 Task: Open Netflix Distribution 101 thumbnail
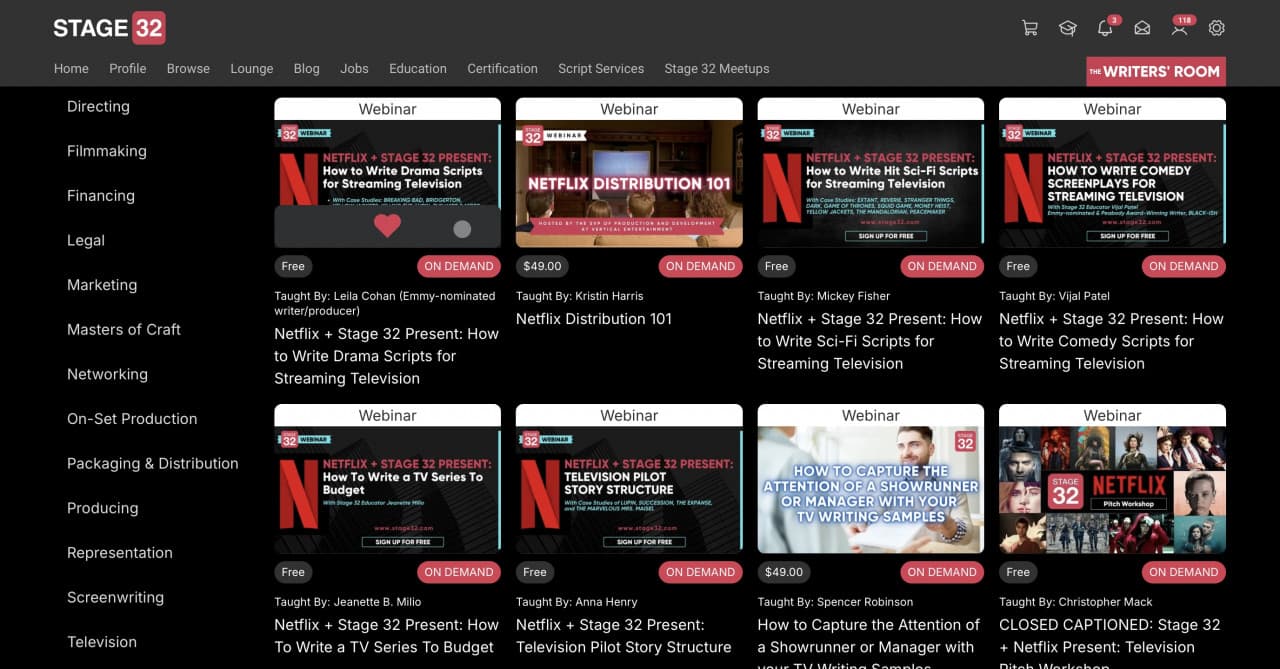click(x=629, y=184)
